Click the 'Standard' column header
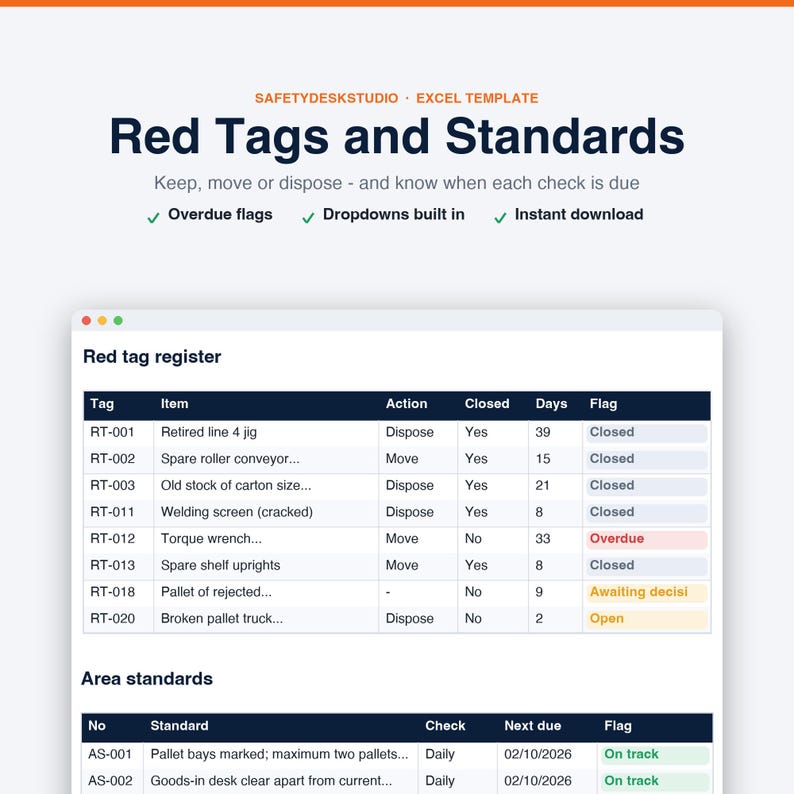The width and height of the screenshot is (794, 794). 179,726
